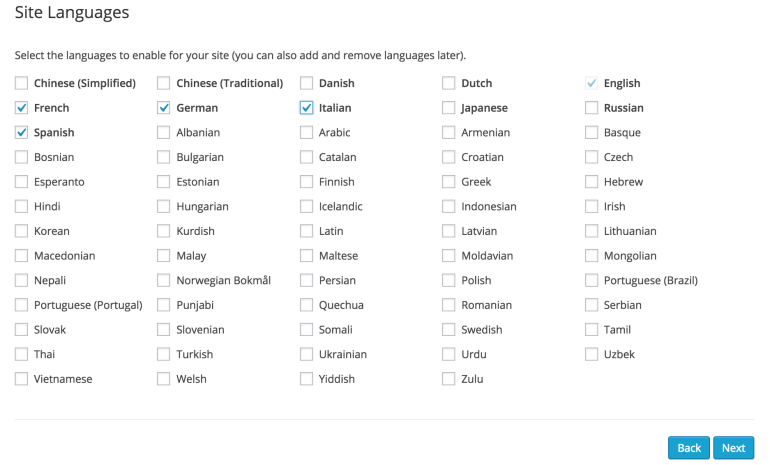Image resolution: width=770 pixels, height=465 pixels.
Task: Check the Arabic checkbox
Action: (x=306, y=132)
